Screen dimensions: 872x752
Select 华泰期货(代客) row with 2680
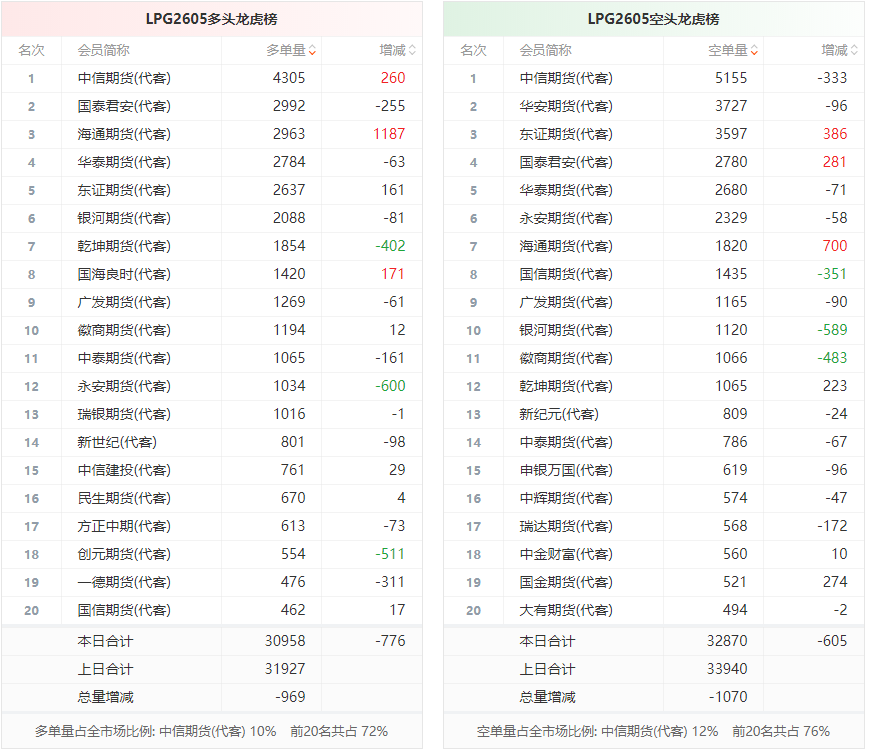tap(654, 190)
